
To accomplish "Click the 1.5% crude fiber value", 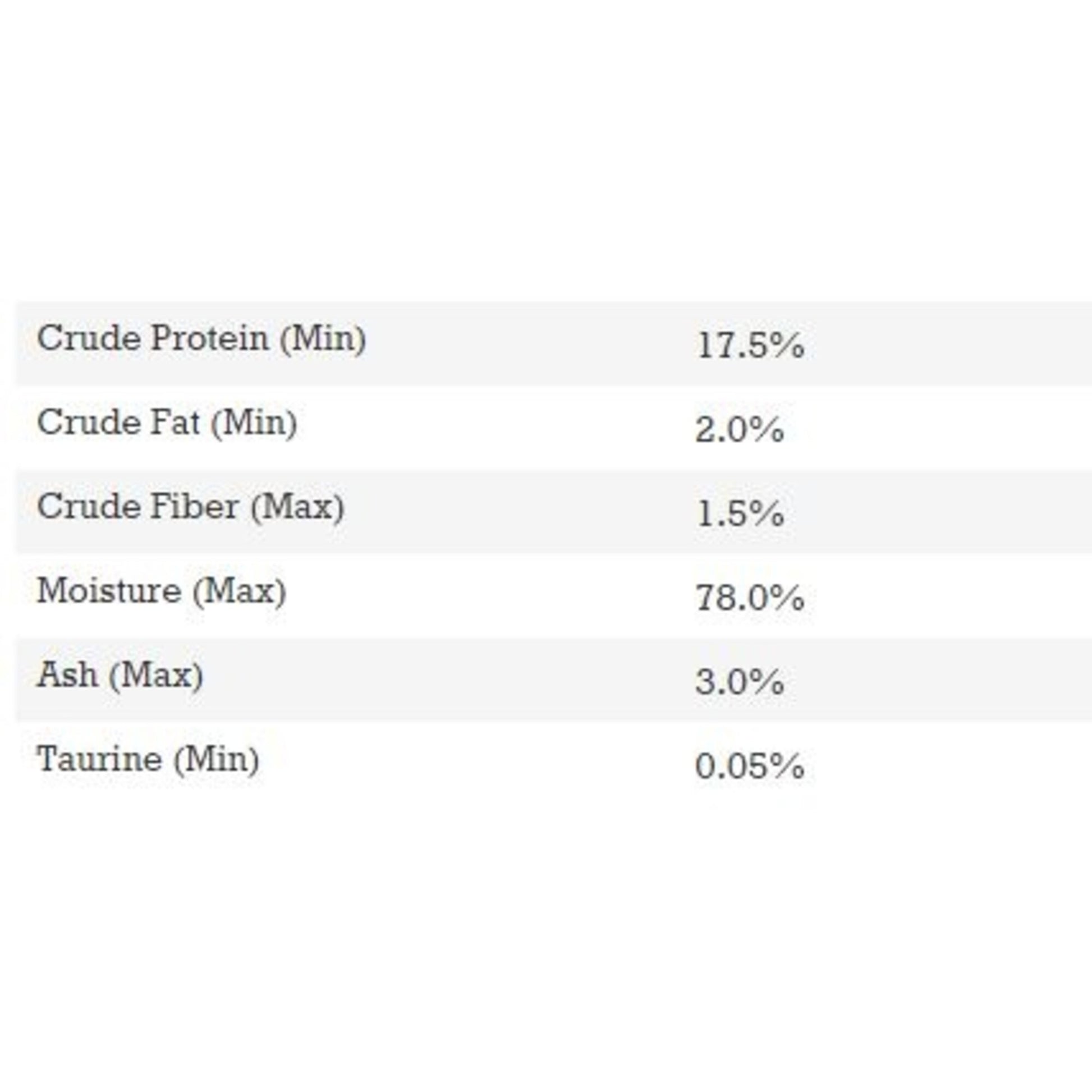I will point(740,514).
